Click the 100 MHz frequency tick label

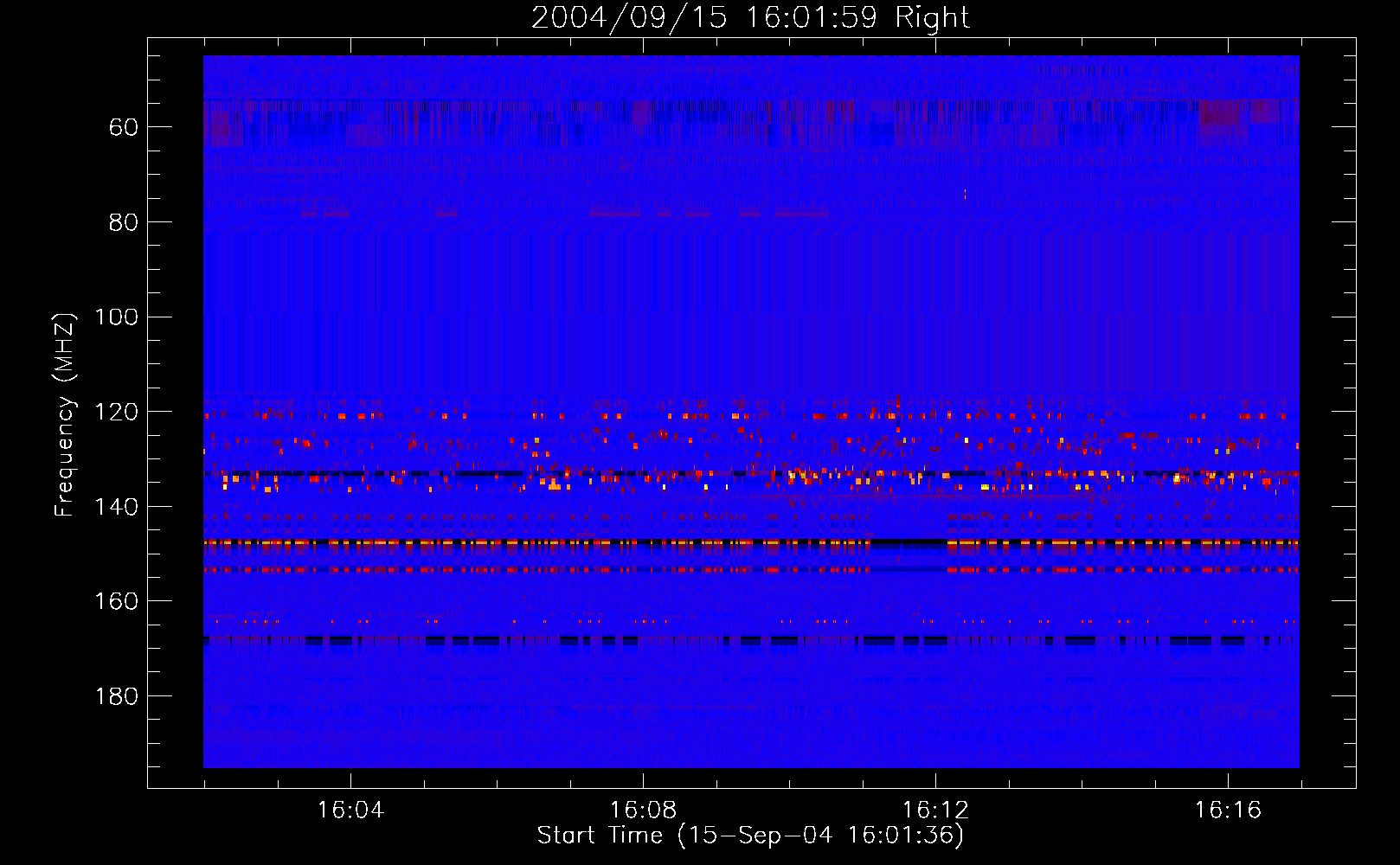[x=116, y=317]
